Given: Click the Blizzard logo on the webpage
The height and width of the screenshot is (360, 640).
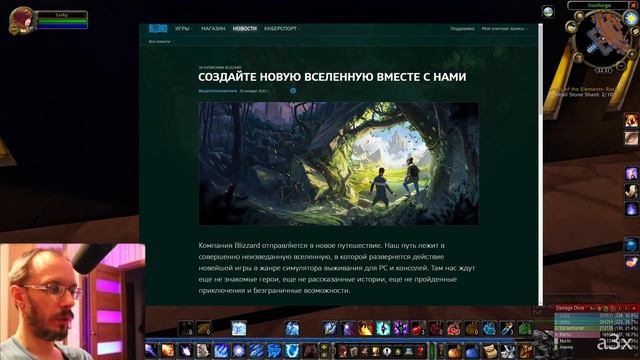Looking at the screenshot, I should (158, 29).
